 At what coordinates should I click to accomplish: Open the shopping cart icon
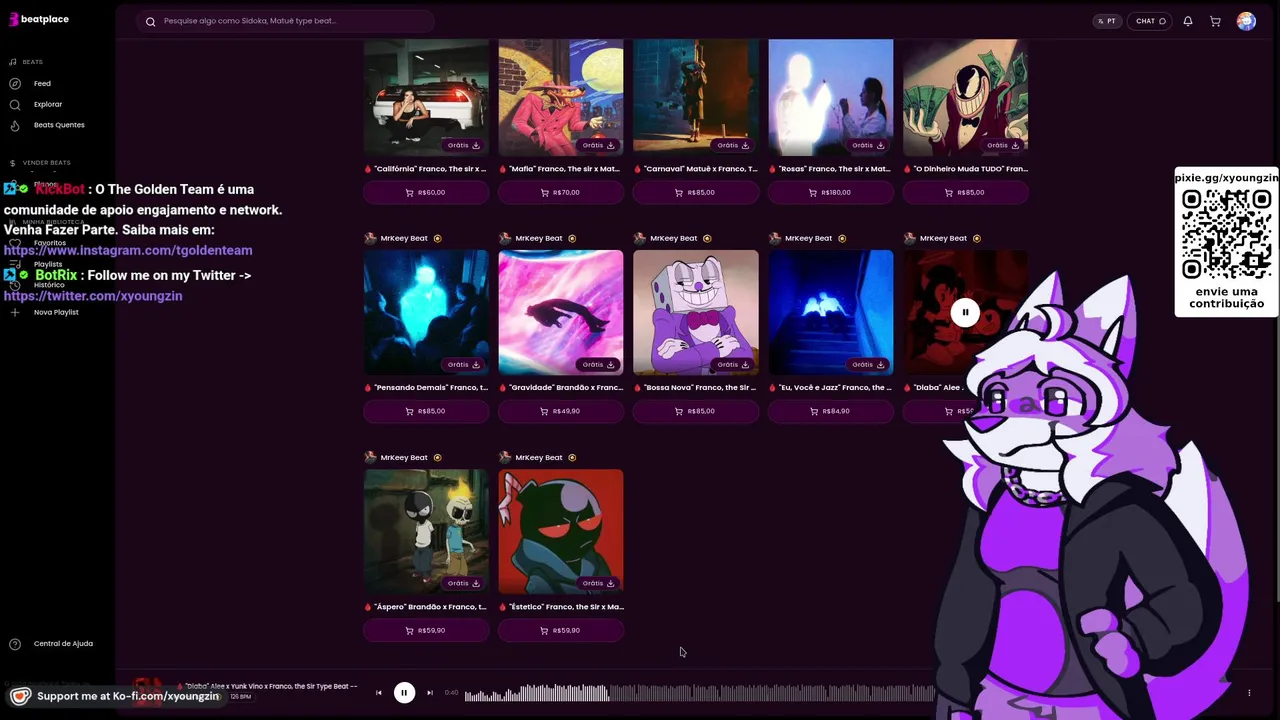[x=1215, y=21]
